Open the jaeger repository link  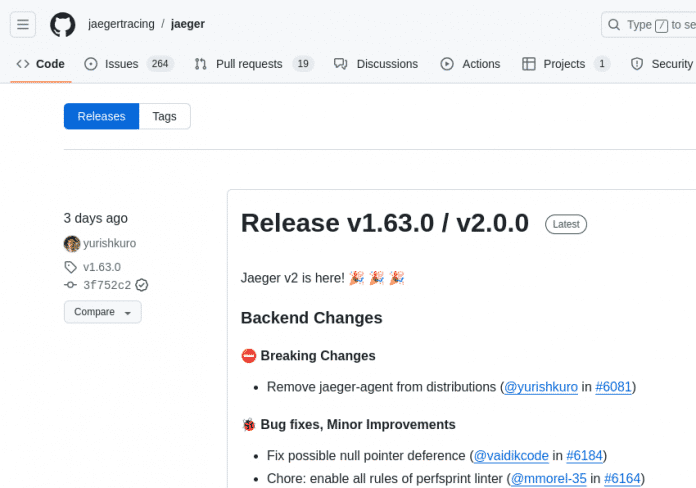[x=187, y=24]
